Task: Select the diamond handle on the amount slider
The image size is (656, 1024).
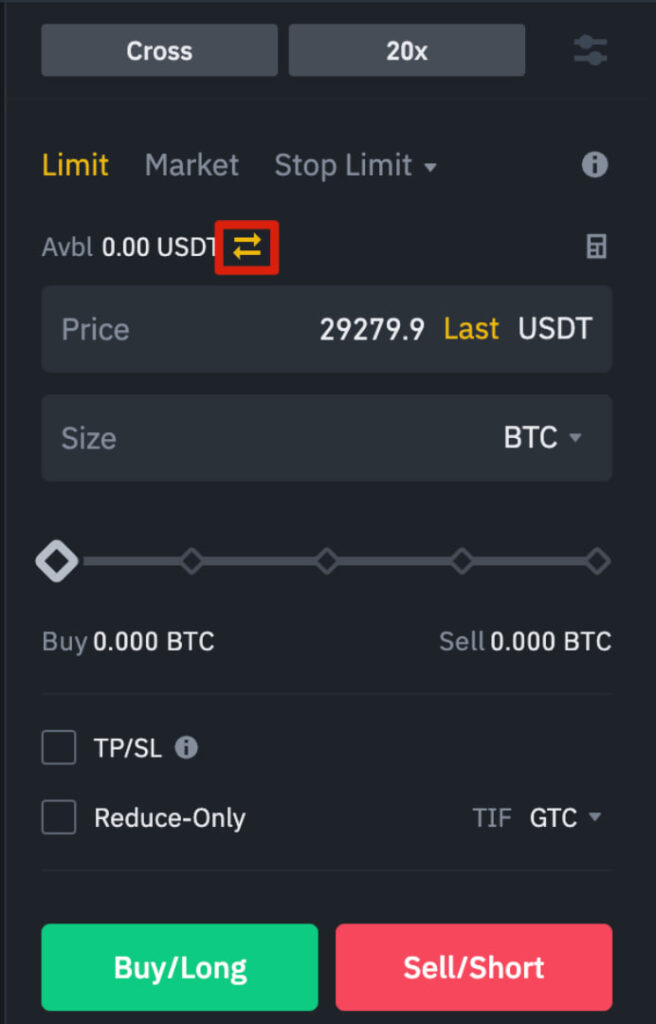Action: [56, 561]
